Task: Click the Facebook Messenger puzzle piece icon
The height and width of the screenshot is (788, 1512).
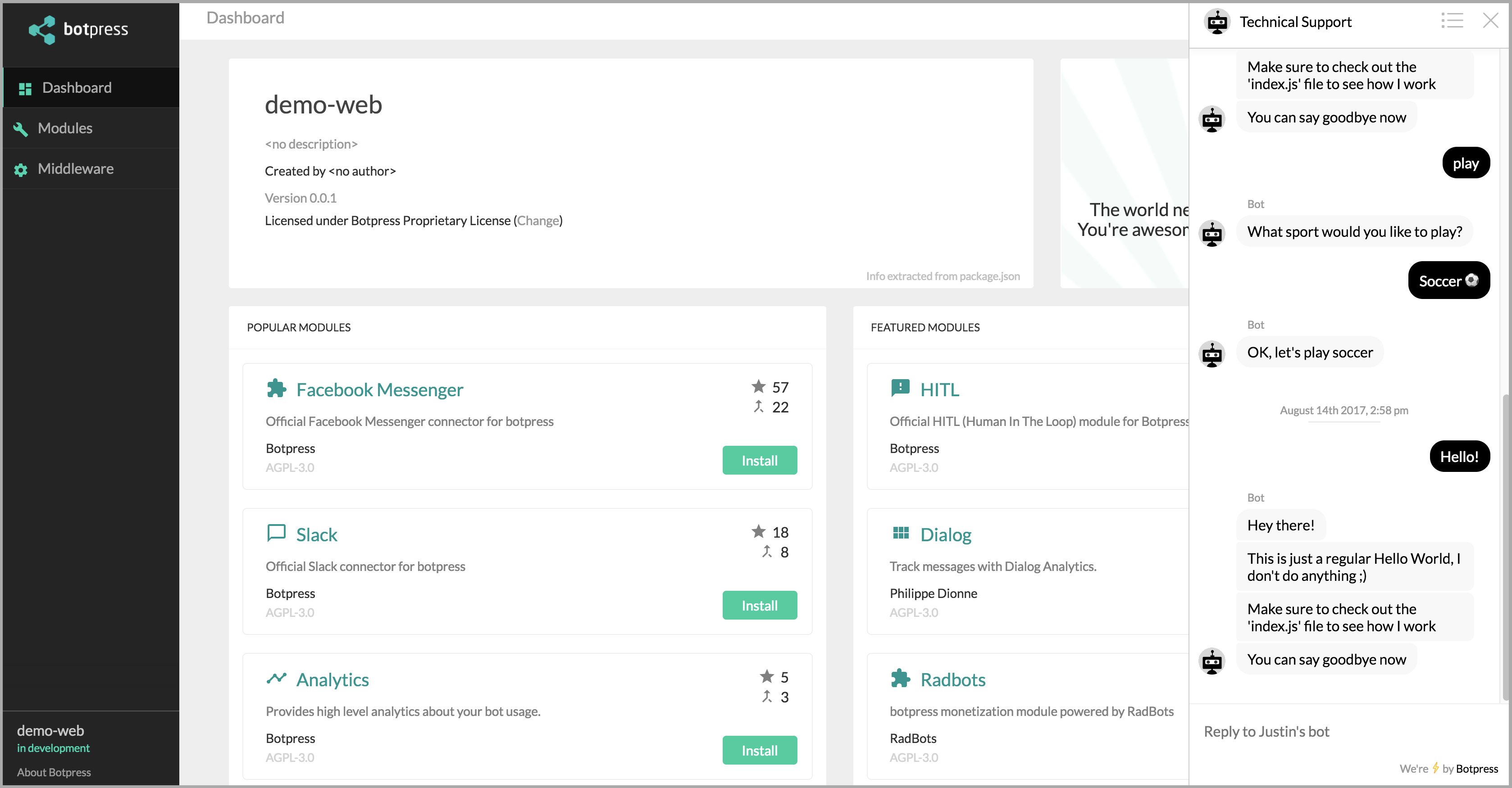Action: point(276,389)
